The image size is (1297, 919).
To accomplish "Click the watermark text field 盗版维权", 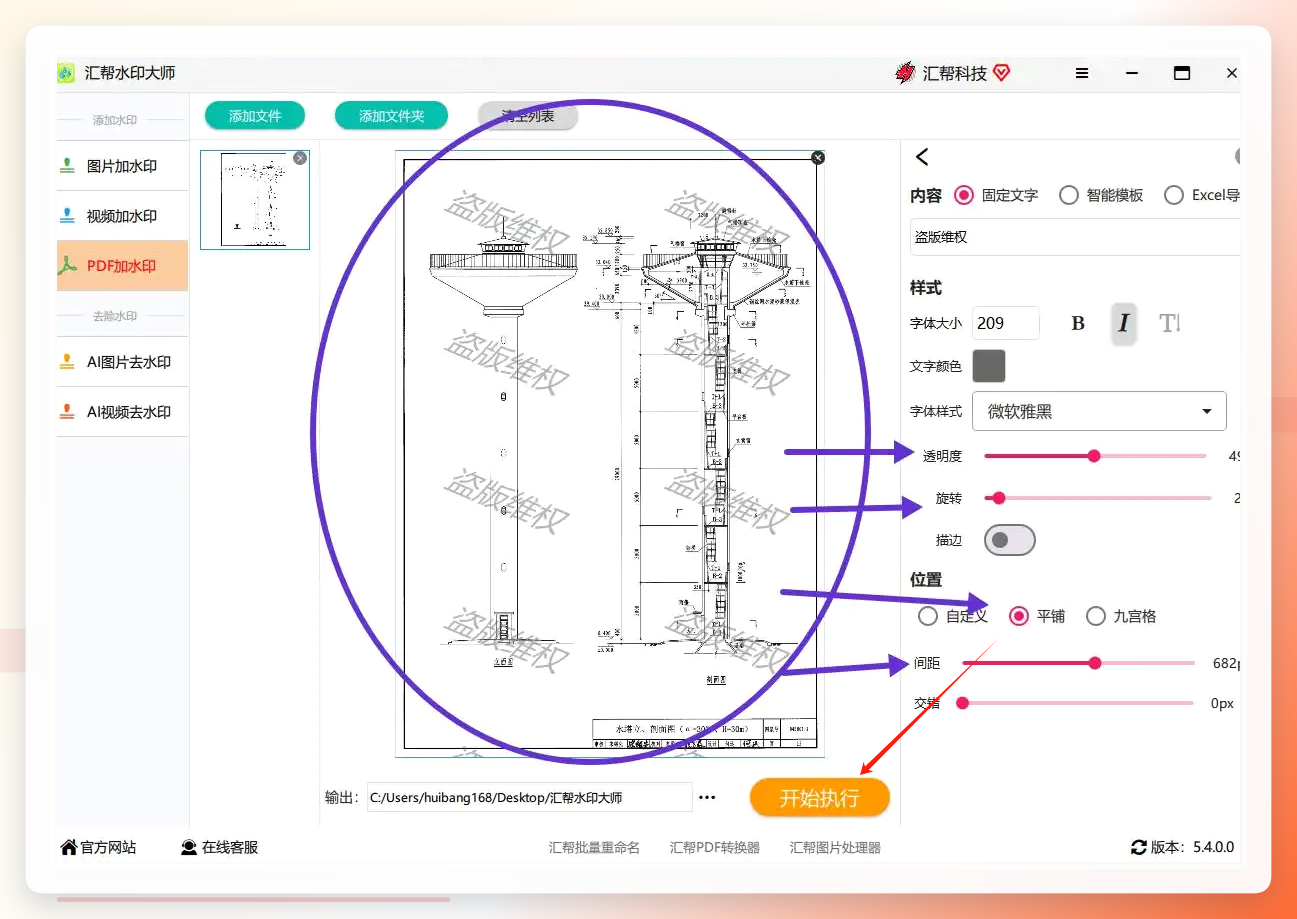I will click(1075, 237).
